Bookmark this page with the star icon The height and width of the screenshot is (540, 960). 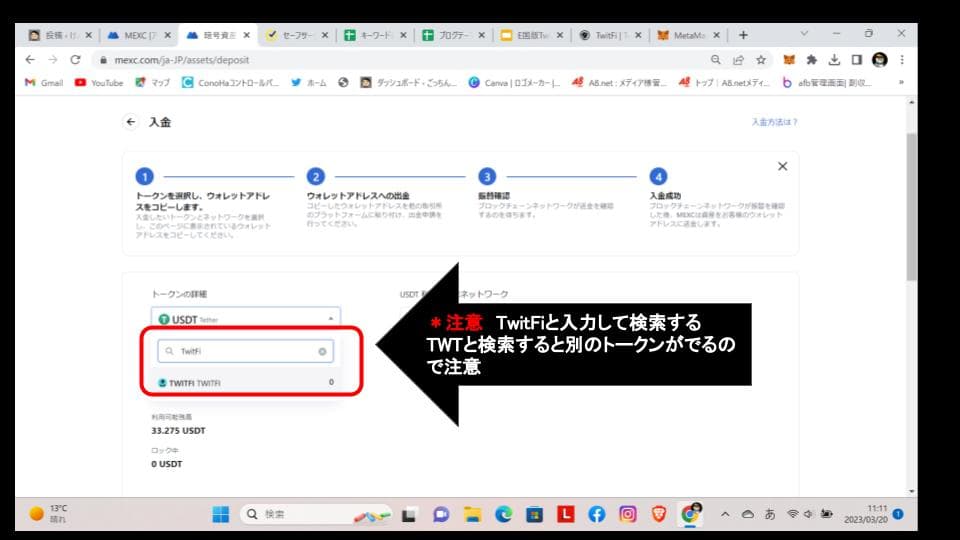[761, 59]
